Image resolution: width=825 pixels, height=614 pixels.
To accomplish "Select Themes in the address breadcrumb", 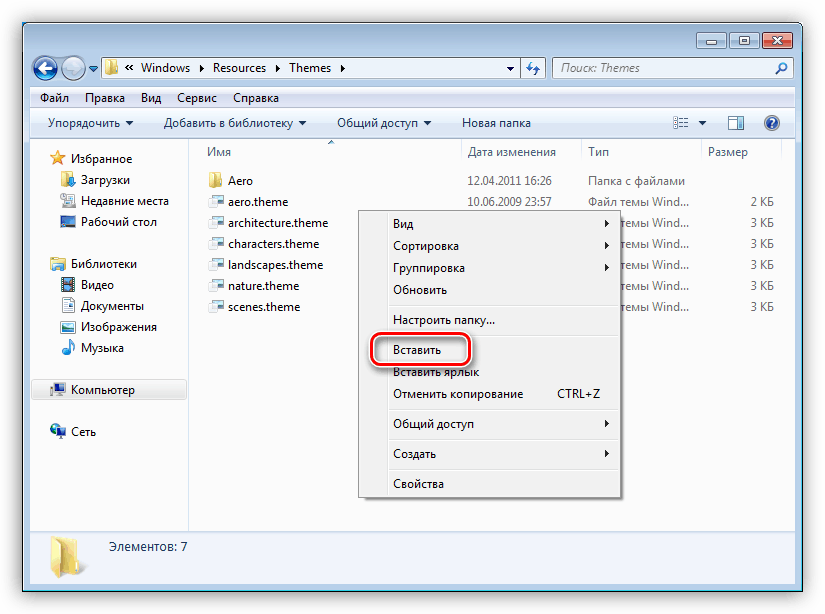I will [x=310, y=68].
